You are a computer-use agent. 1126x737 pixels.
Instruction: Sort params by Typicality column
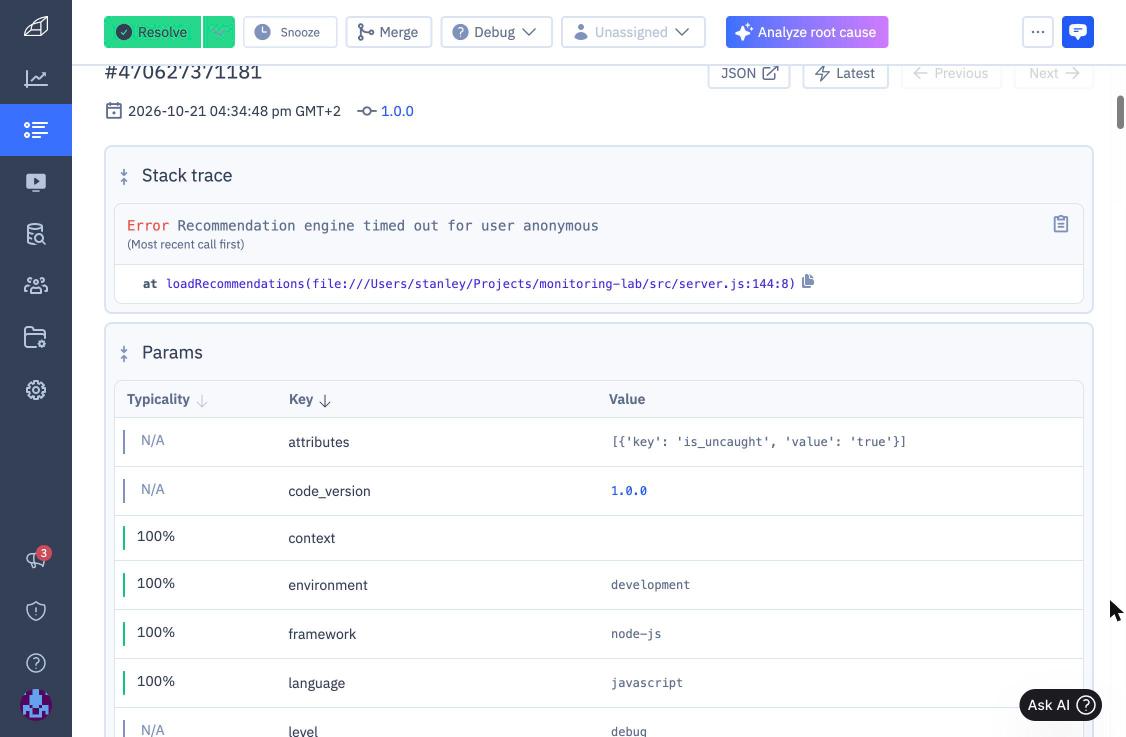click(x=167, y=399)
